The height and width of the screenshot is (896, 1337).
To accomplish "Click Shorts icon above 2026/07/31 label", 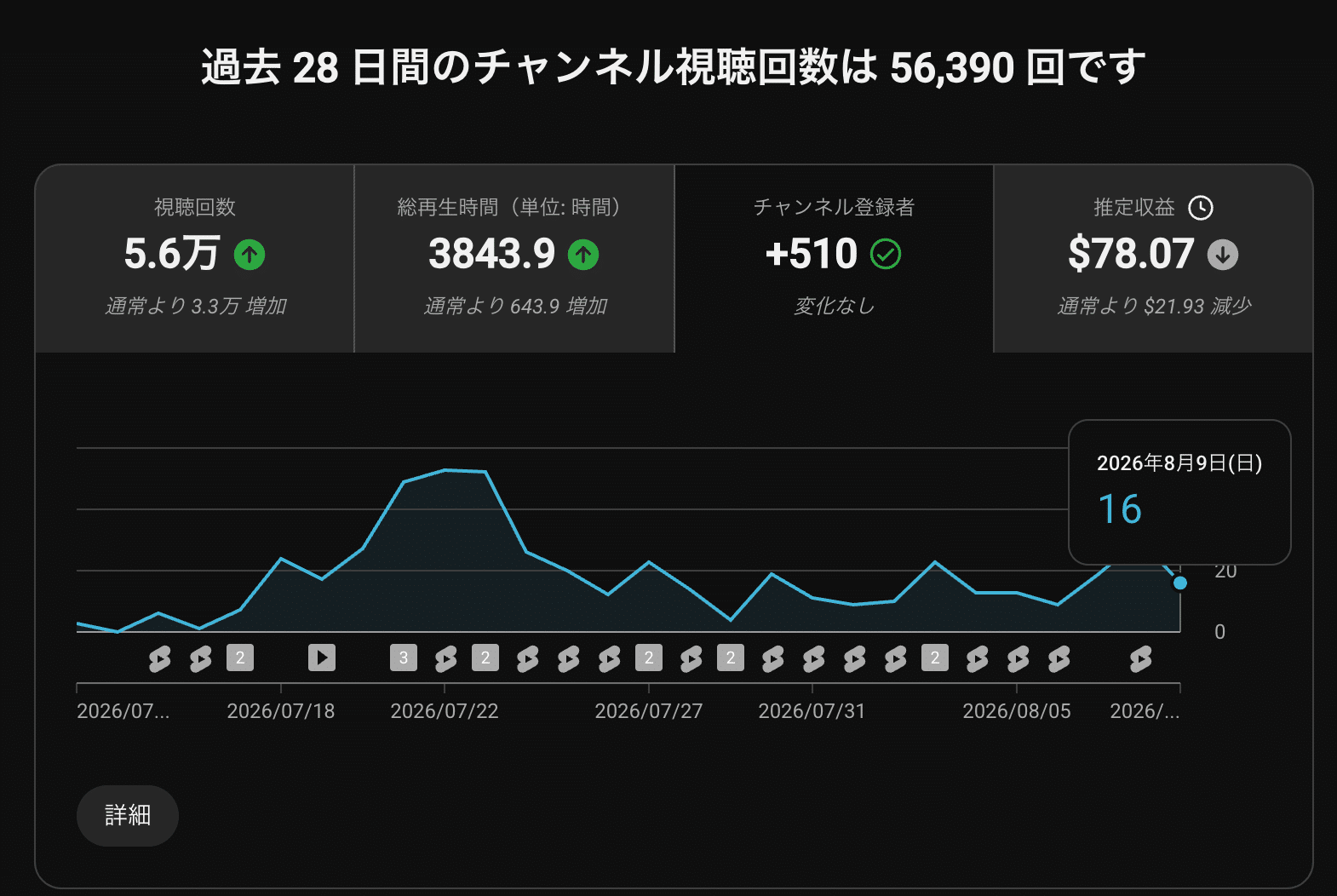I will [x=813, y=658].
